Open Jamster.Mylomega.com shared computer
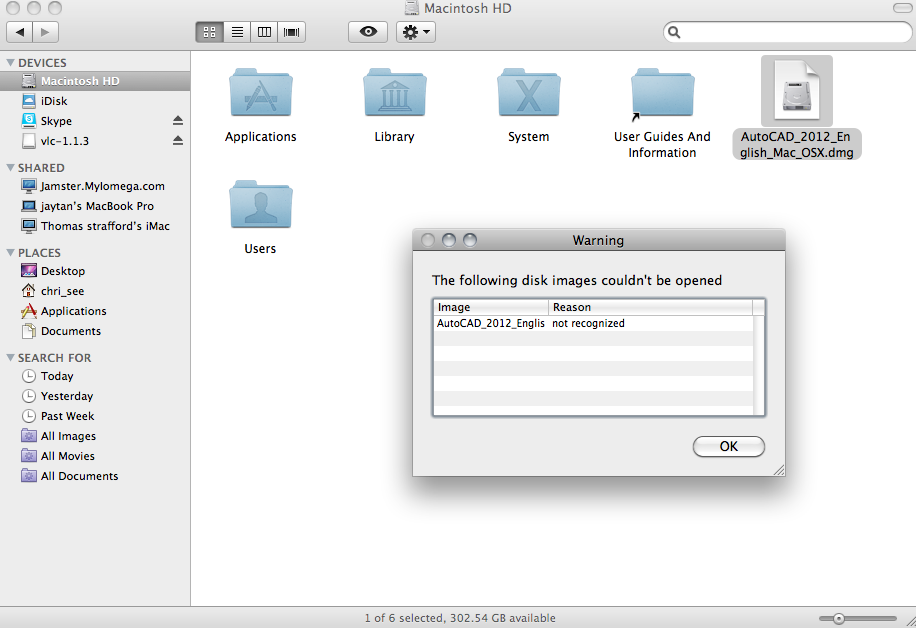 click(95, 186)
